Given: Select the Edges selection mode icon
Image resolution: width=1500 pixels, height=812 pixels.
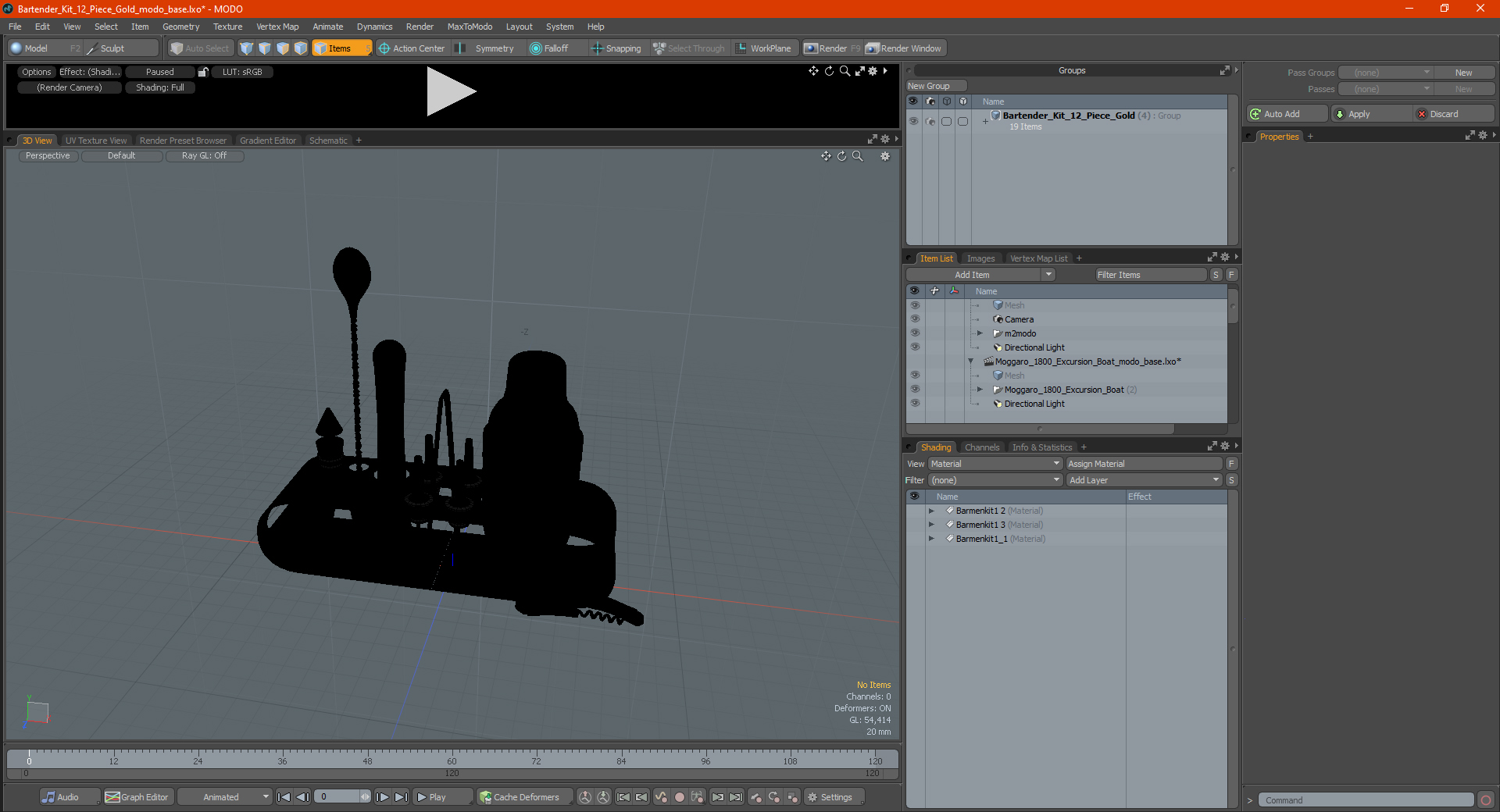Looking at the screenshot, I should pos(265,48).
